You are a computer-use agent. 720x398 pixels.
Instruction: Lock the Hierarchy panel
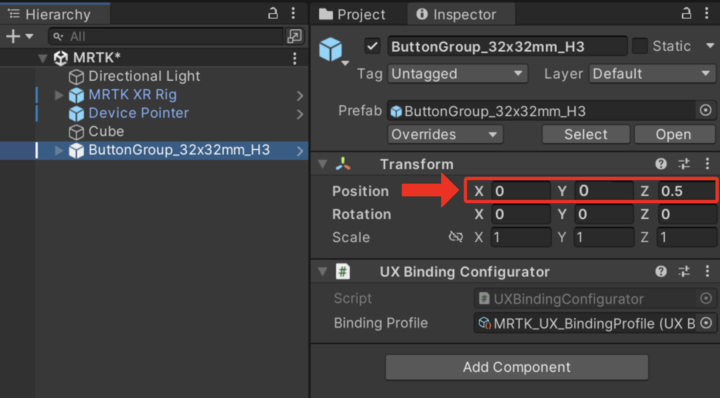point(273,13)
